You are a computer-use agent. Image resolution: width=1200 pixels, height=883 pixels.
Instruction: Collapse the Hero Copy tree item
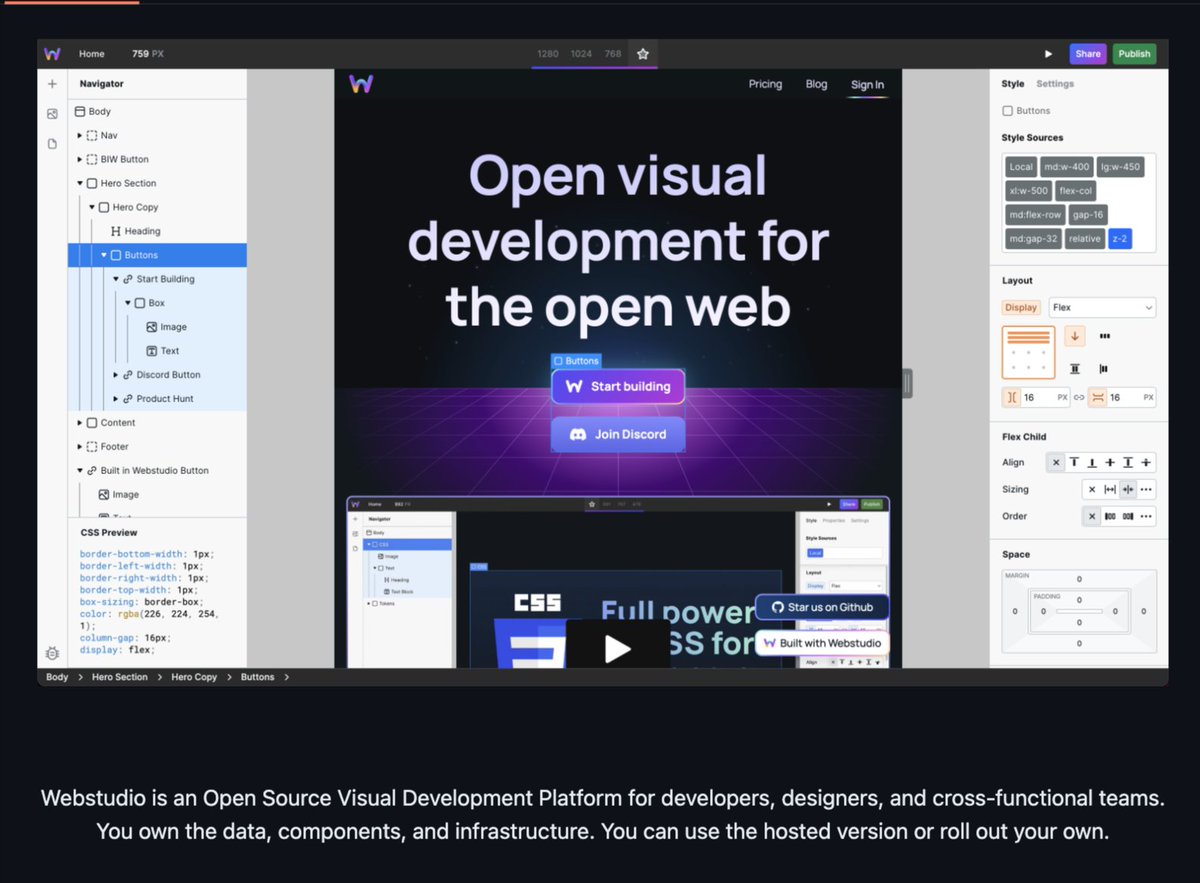point(92,207)
